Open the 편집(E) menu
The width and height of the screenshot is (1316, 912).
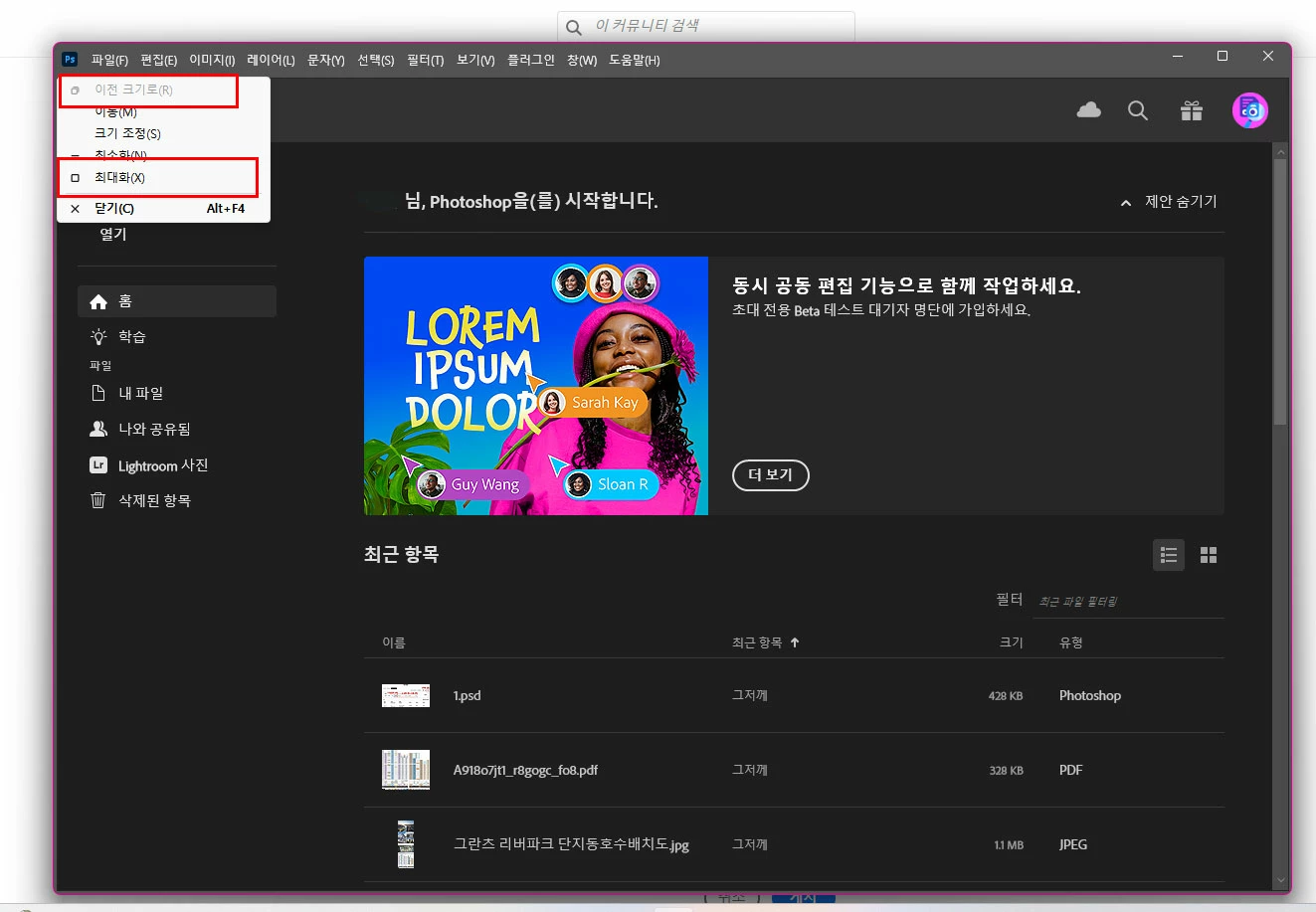158,61
